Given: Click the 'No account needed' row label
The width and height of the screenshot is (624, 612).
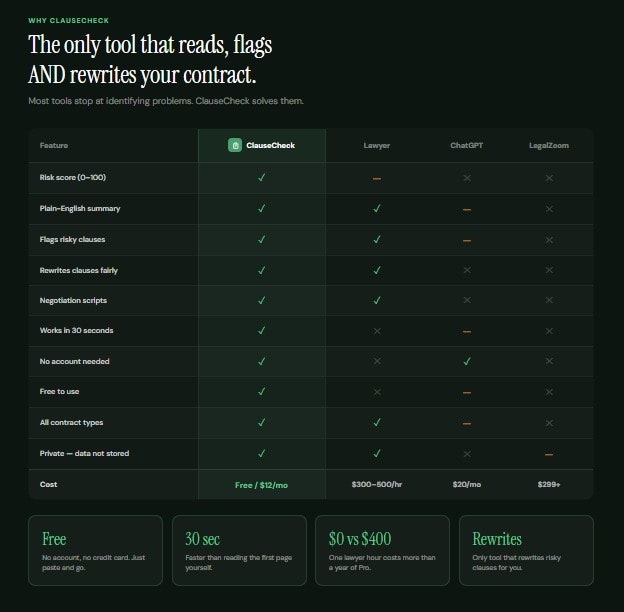Looking at the screenshot, I should coord(74,361).
